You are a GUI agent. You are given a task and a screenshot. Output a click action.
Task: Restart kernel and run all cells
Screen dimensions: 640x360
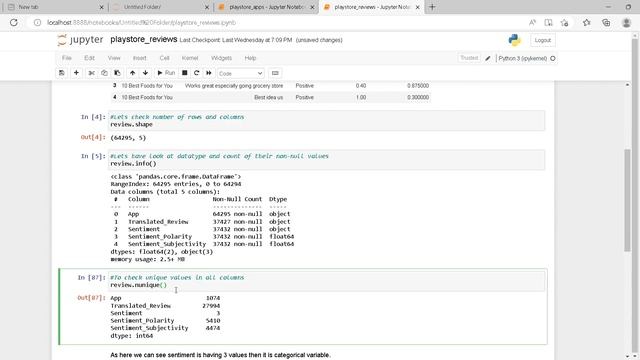click(x=209, y=73)
